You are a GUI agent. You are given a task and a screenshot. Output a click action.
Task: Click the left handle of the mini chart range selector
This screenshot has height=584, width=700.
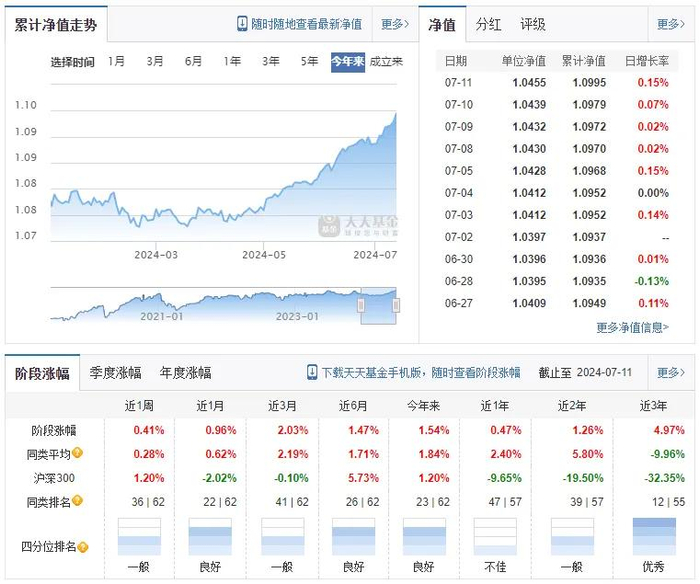coord(361,305)
